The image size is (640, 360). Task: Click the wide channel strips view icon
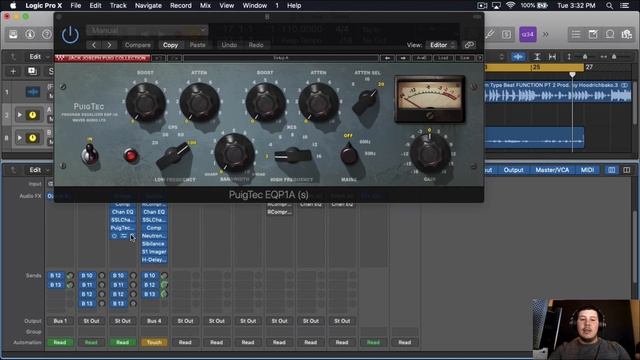pos(627,170)
